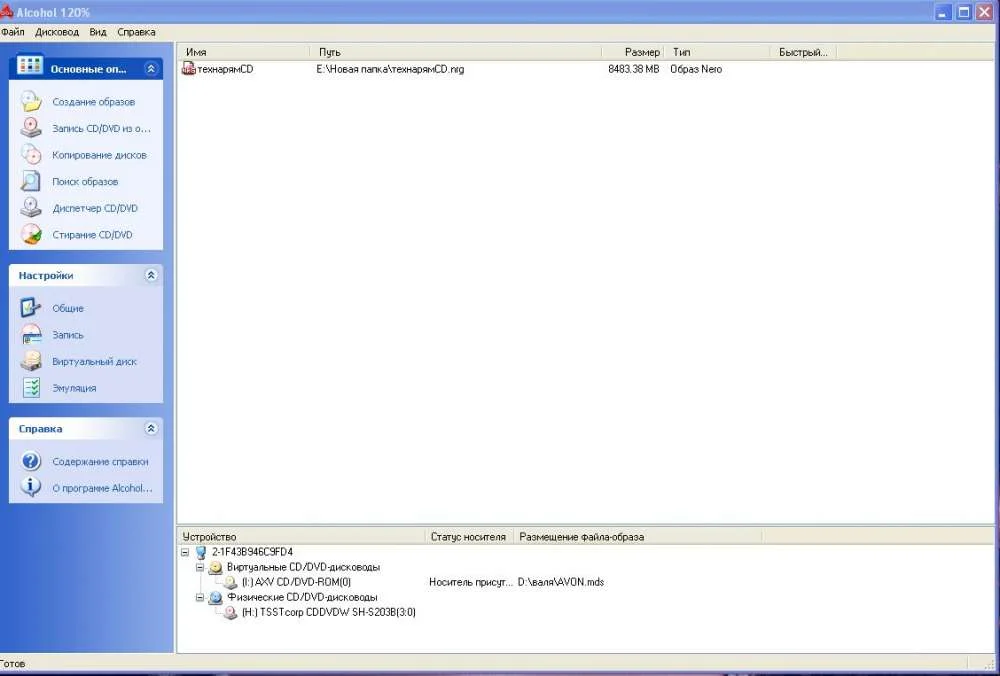Click the Виртуальные CD/DVD-дисководы node icon
Screen dimensions: 1000x676
tap(216, 568)
